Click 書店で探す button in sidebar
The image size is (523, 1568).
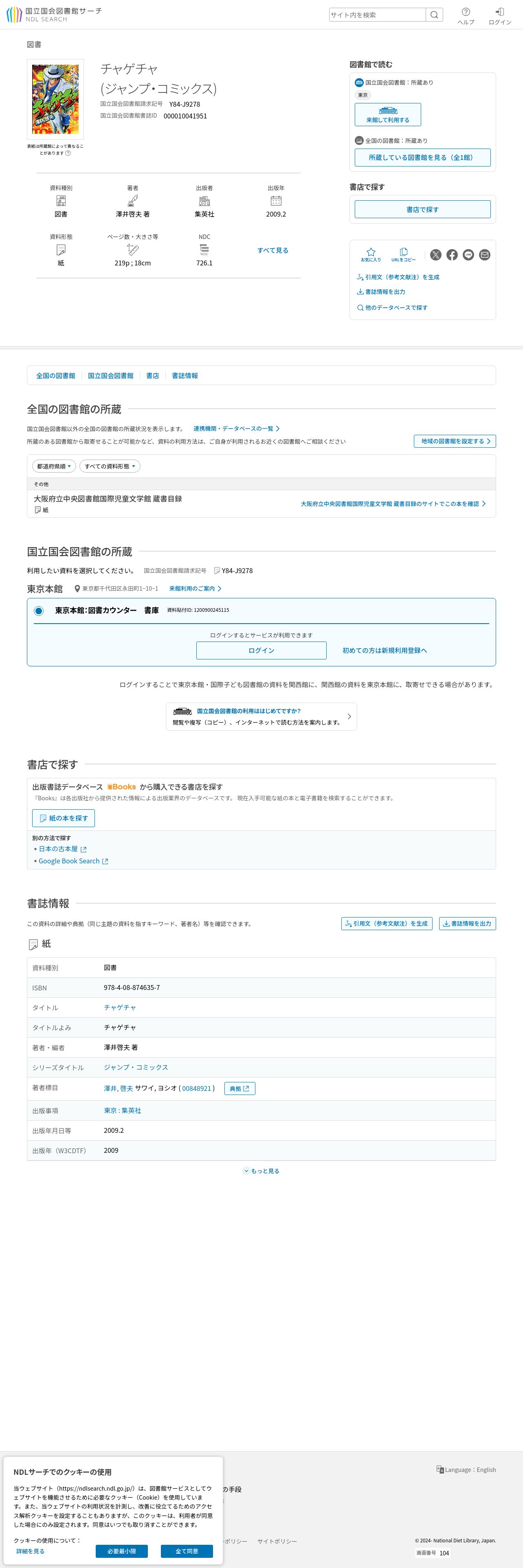(x=422, y=209)
